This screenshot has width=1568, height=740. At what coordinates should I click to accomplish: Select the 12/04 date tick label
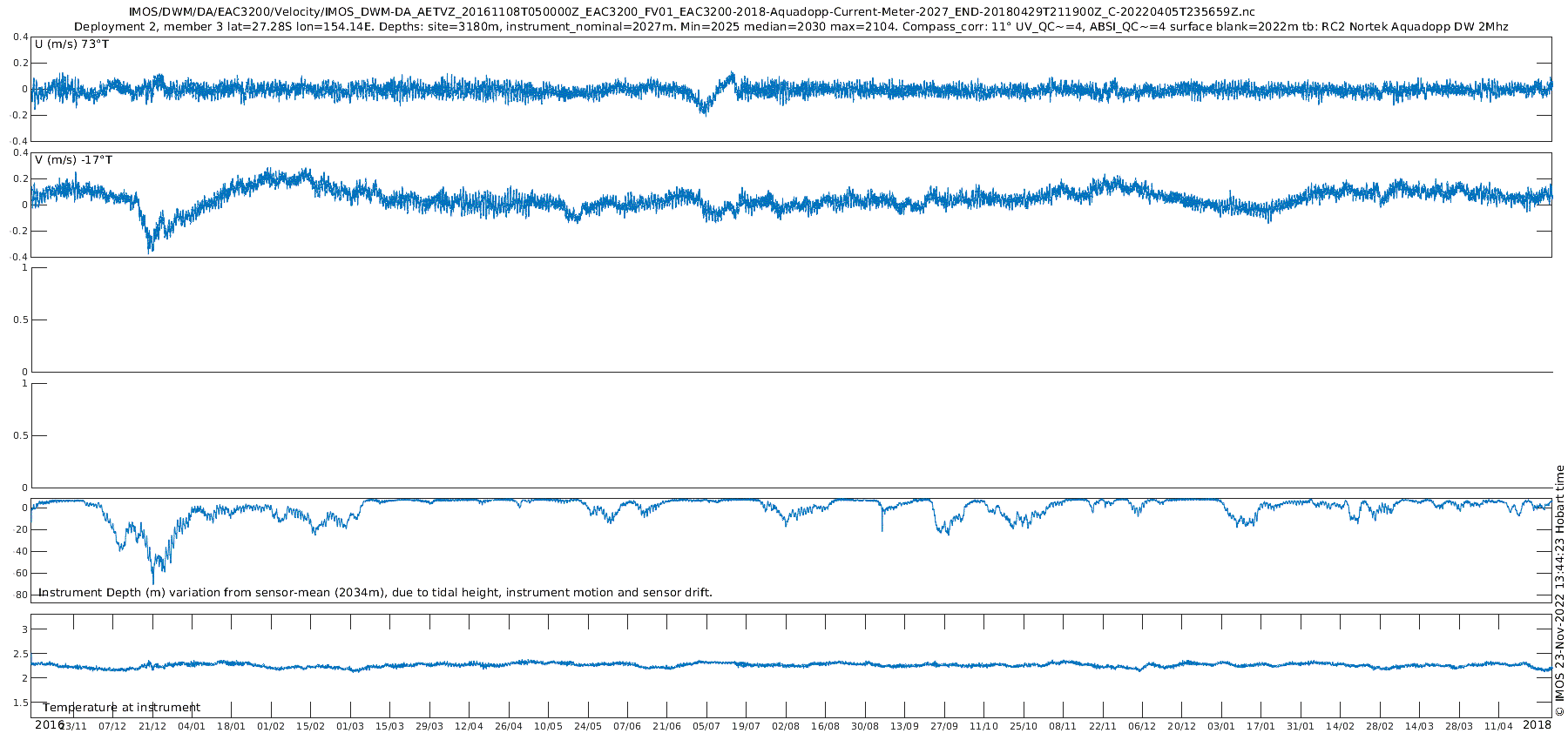click(469, 727)
